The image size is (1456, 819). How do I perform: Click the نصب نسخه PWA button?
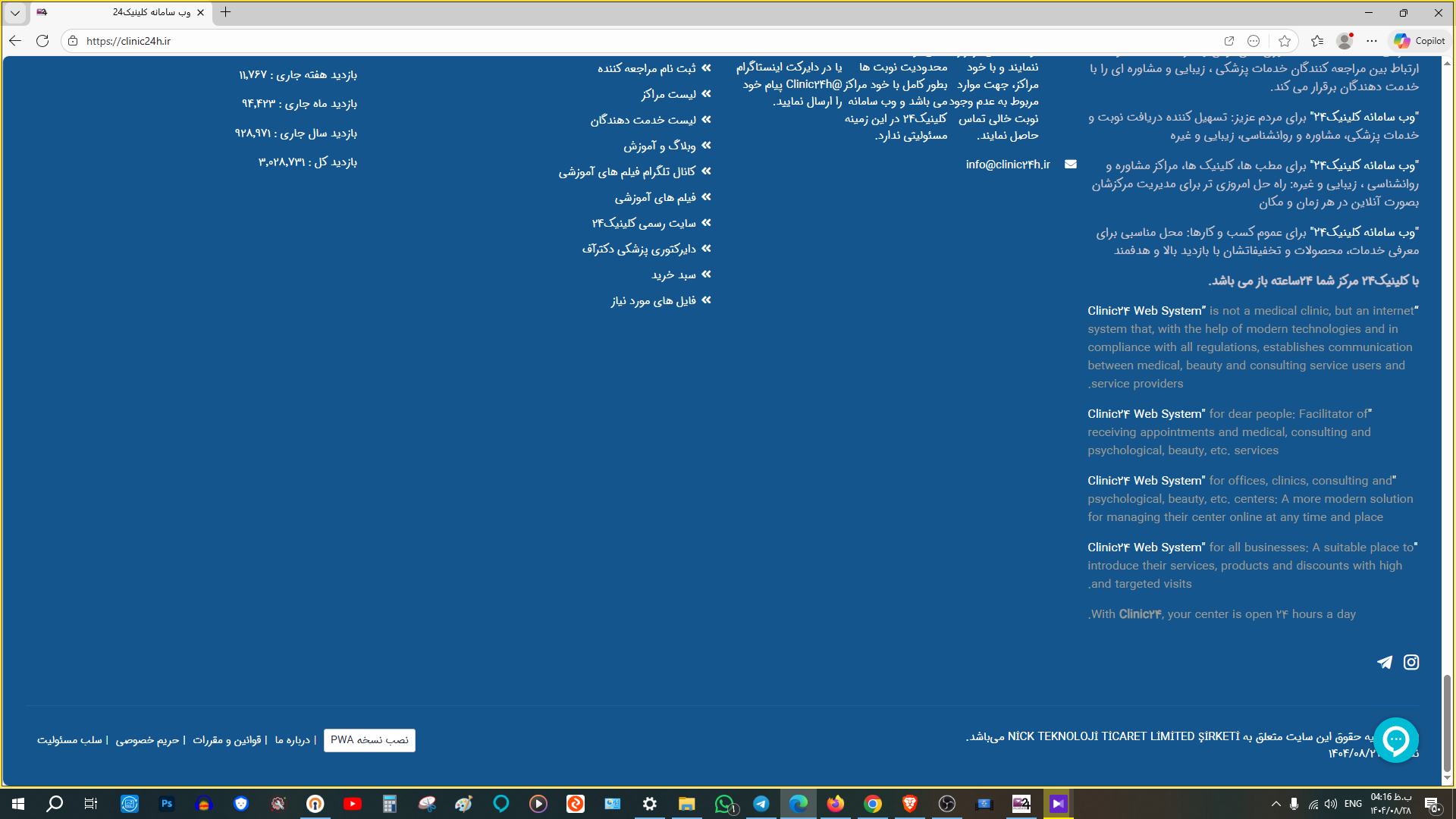[369, 740]
